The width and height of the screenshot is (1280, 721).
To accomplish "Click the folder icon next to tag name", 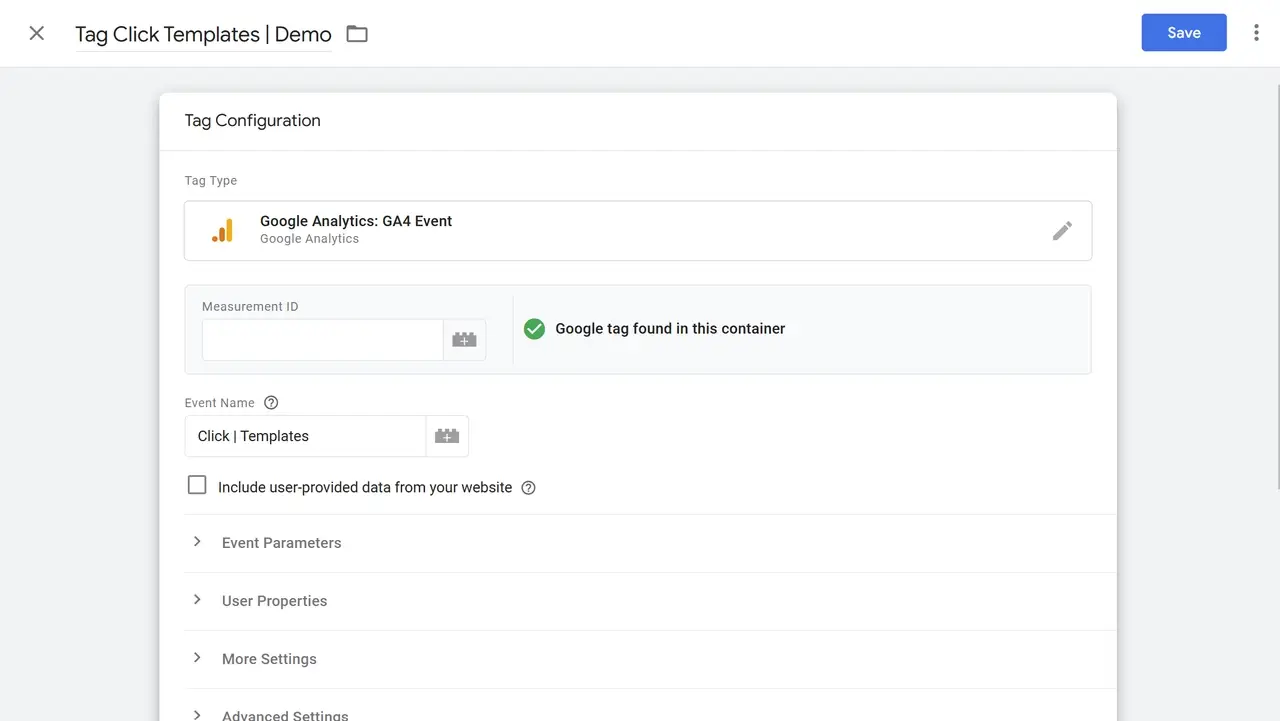I will click(357, 34).
